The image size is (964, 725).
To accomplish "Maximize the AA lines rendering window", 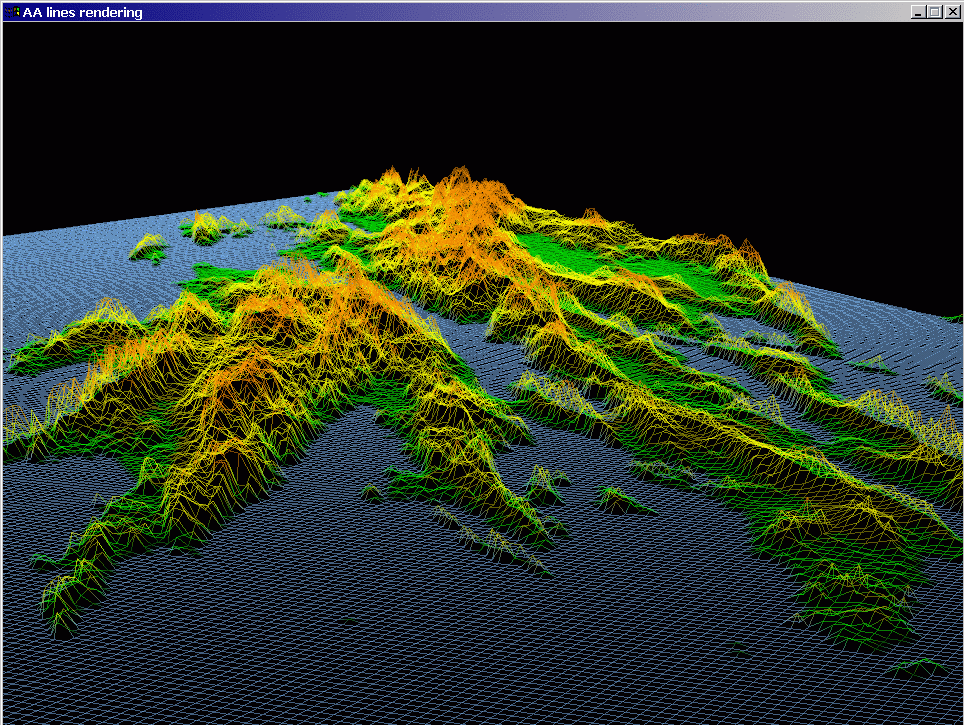I will (934, 12).
